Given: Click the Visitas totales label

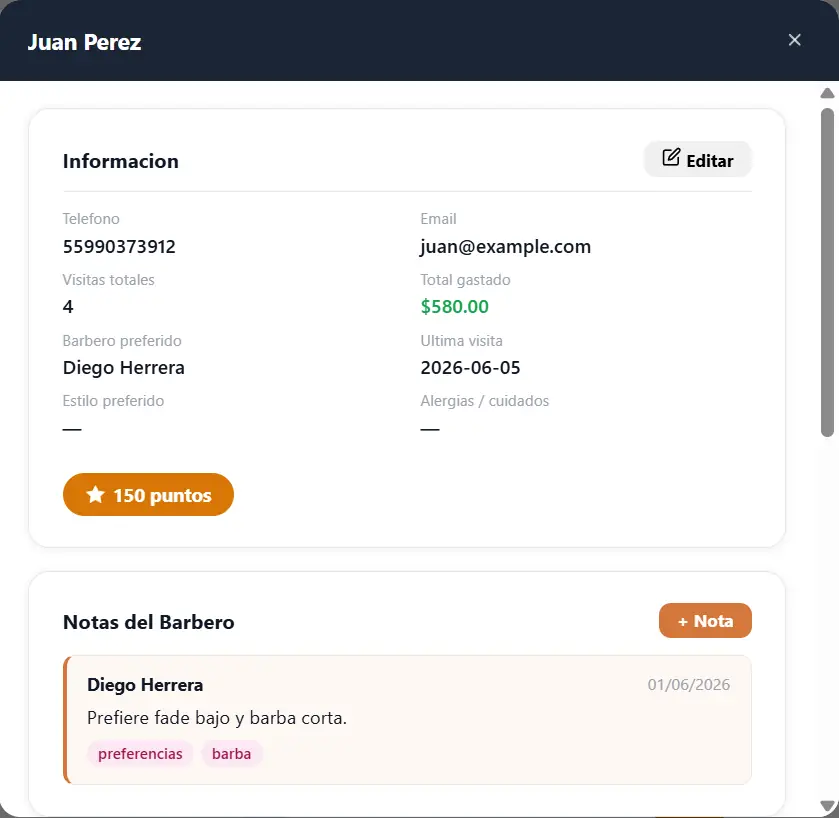Looking at the screenshot, I should coord(109,280).
